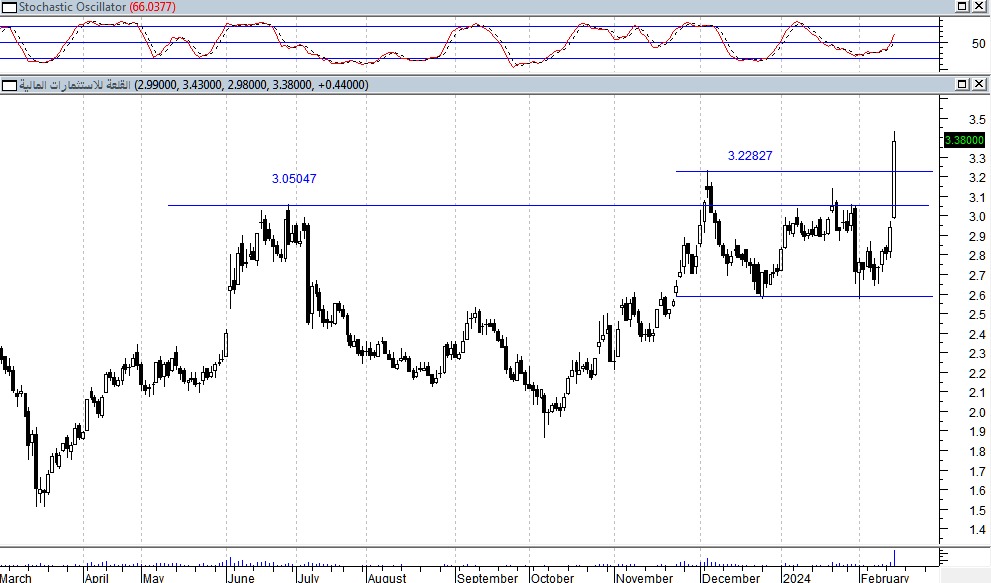Close the Stochastic Oscillator inner window
The height and width of the screenshot is (583, 991).
[979, 7]
